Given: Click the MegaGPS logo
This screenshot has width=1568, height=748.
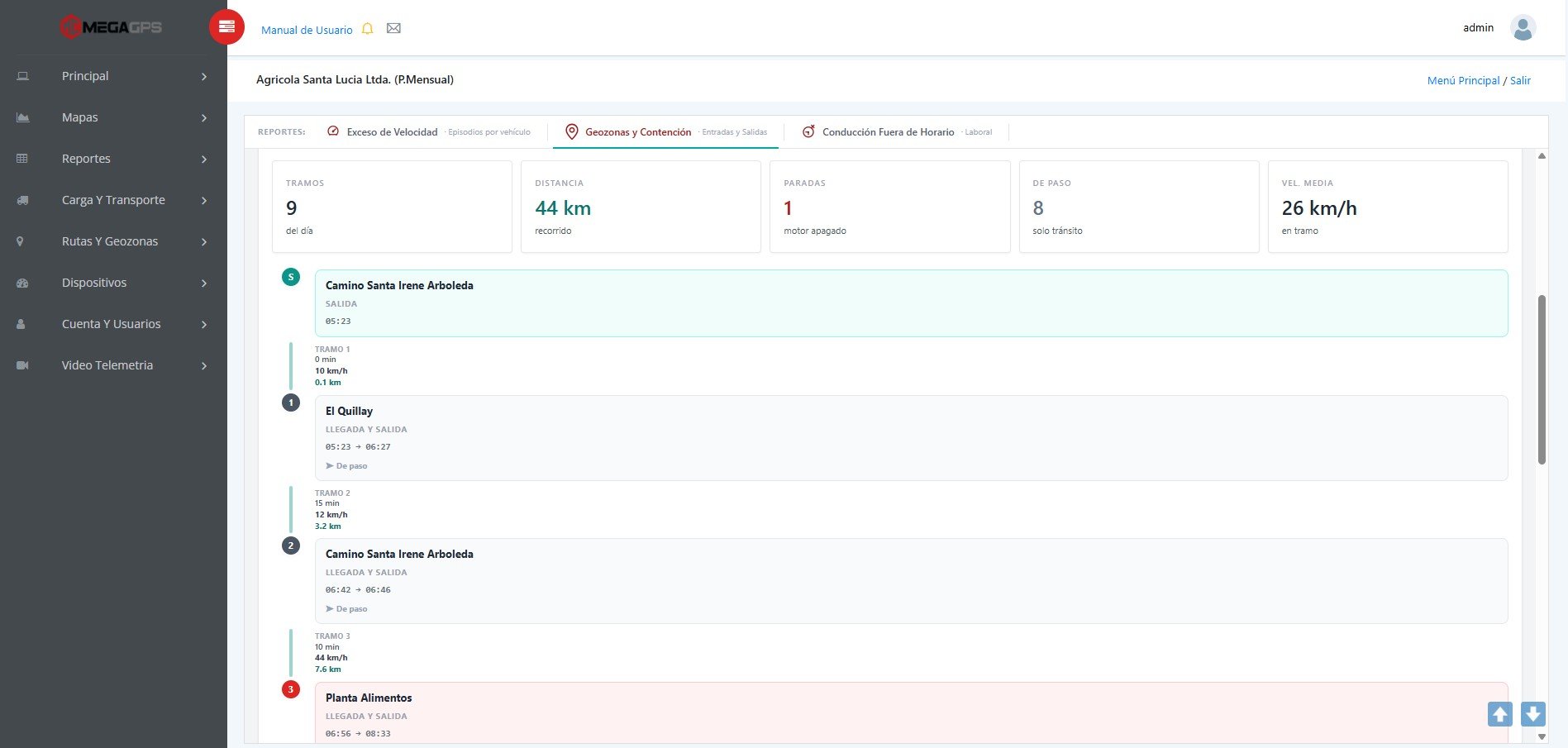Looking at the screenshot, I should [x=111, y=27].
